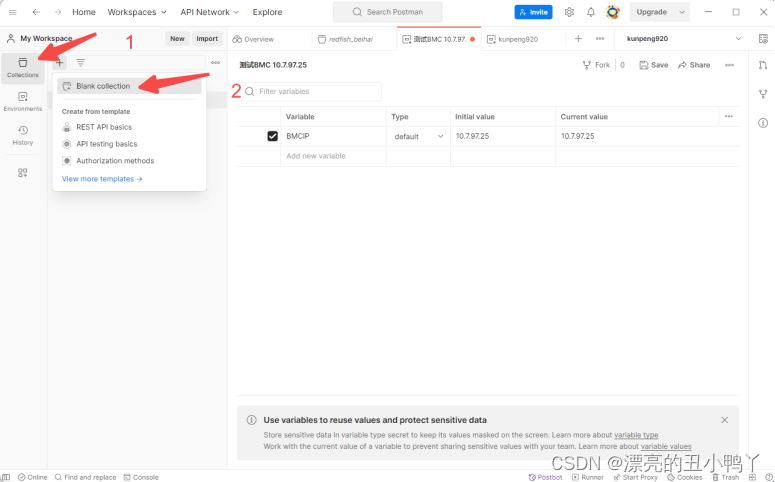Open variable table column options ellipsis
The image size is (775, 482).
[x=729, y=117]
